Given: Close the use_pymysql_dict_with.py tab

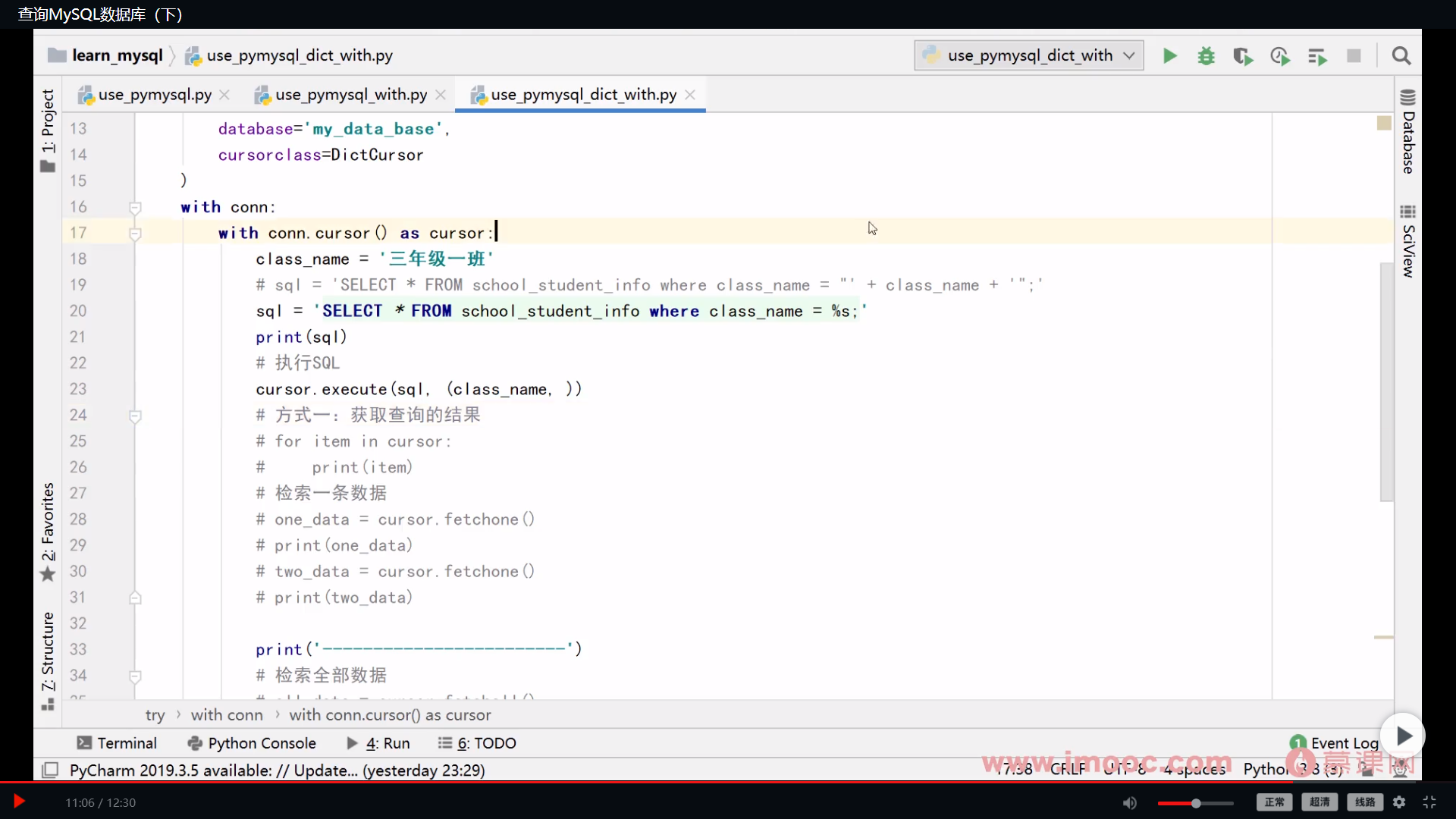Looking at the screenshot, I should tap(690, 95).
